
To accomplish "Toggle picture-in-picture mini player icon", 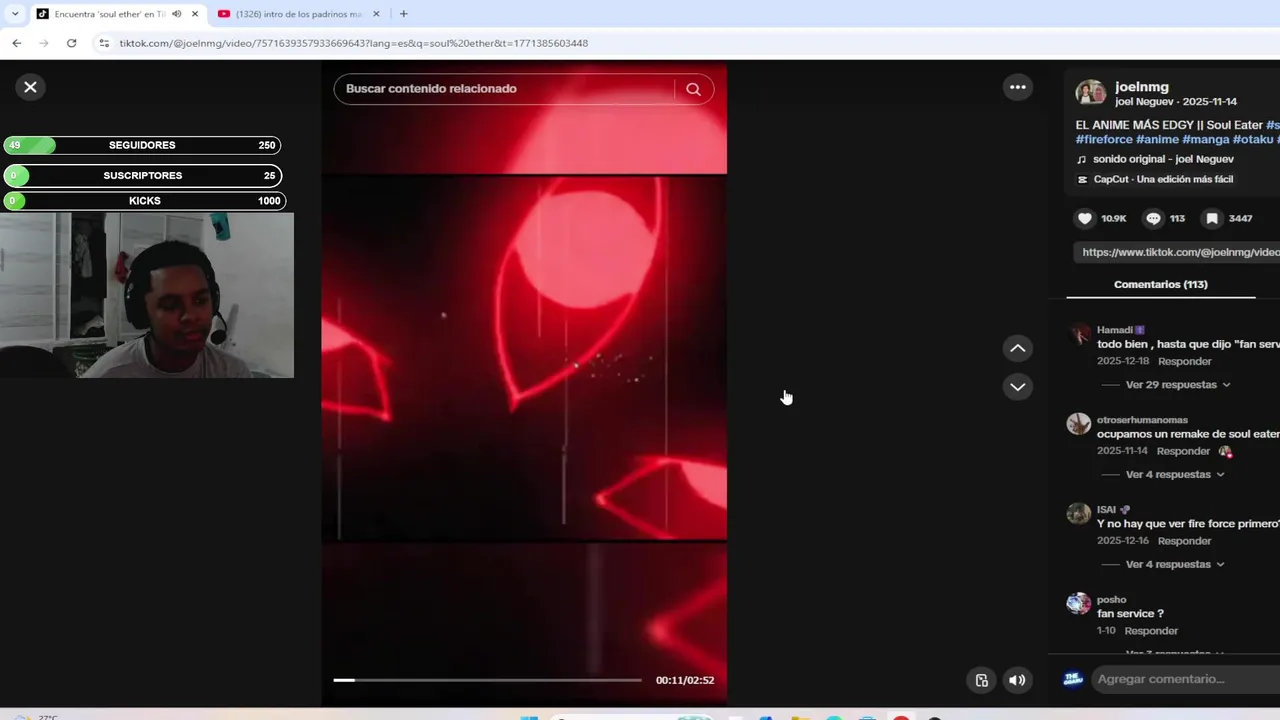I will (x=981, y=680).
